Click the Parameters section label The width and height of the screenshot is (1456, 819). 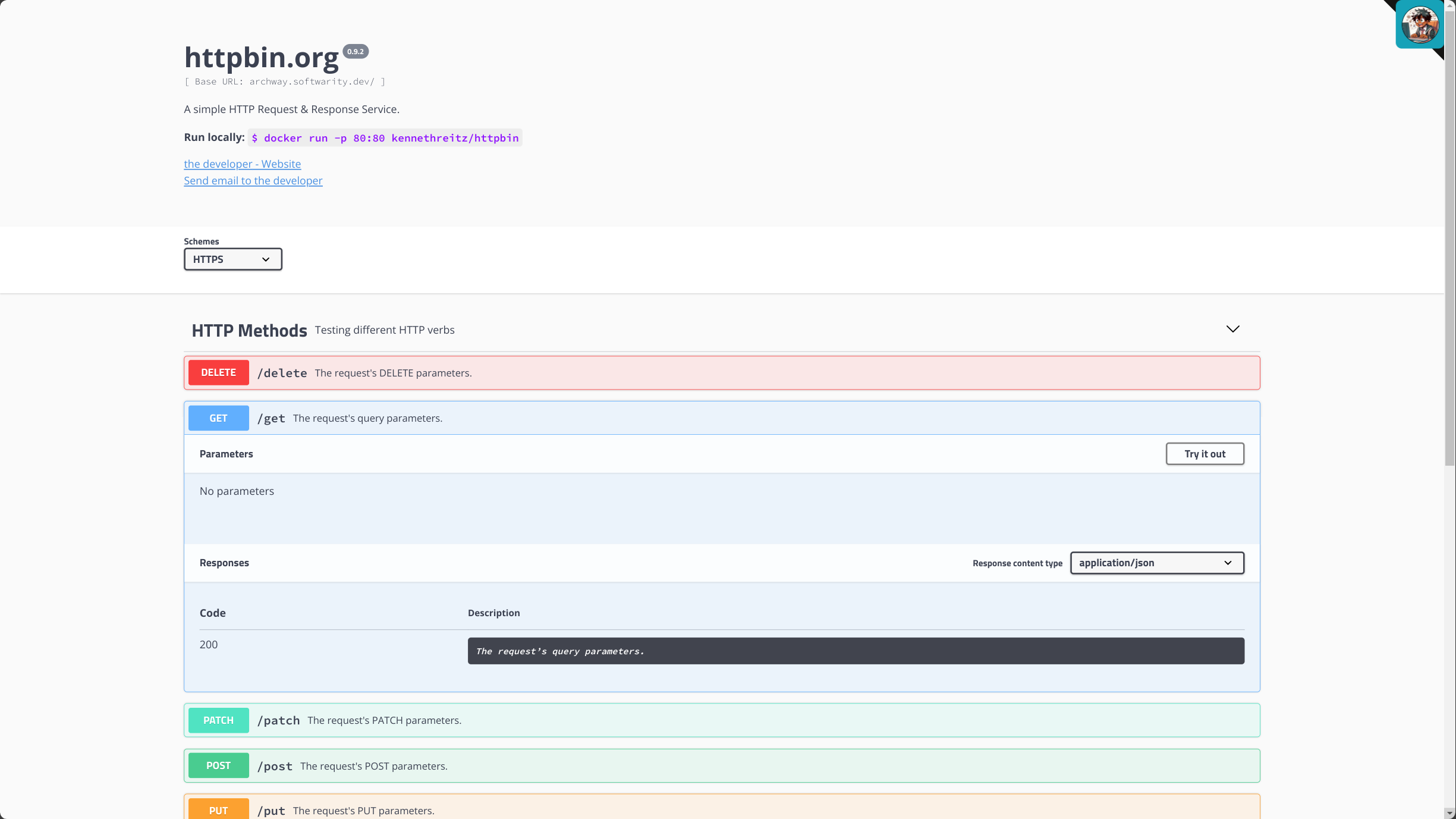pyautogui.click(x=226, y=454)
